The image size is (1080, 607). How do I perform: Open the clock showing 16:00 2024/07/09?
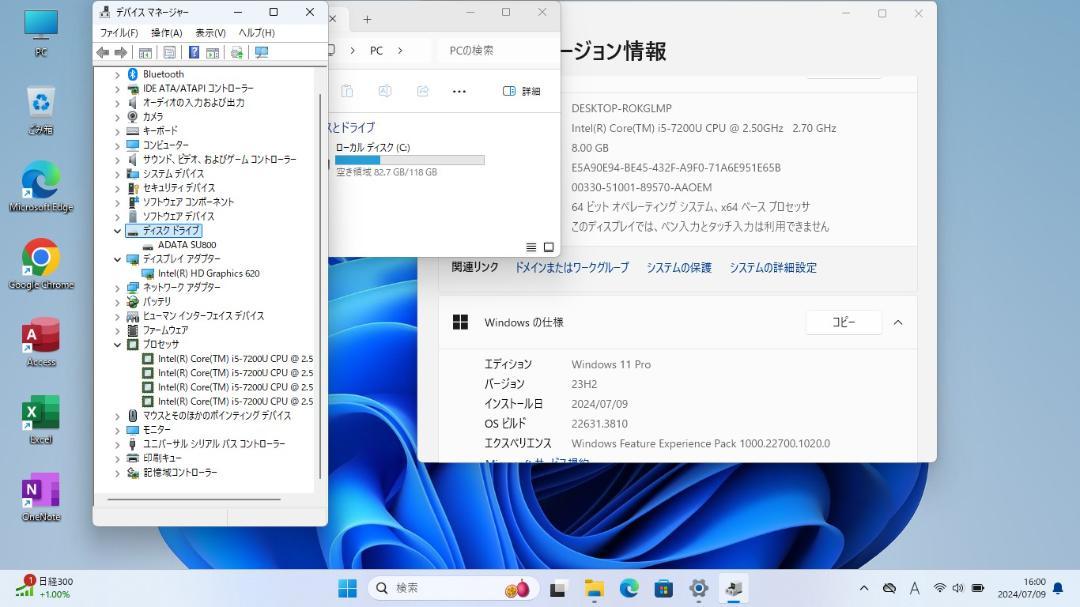(x=1021, y=588)
